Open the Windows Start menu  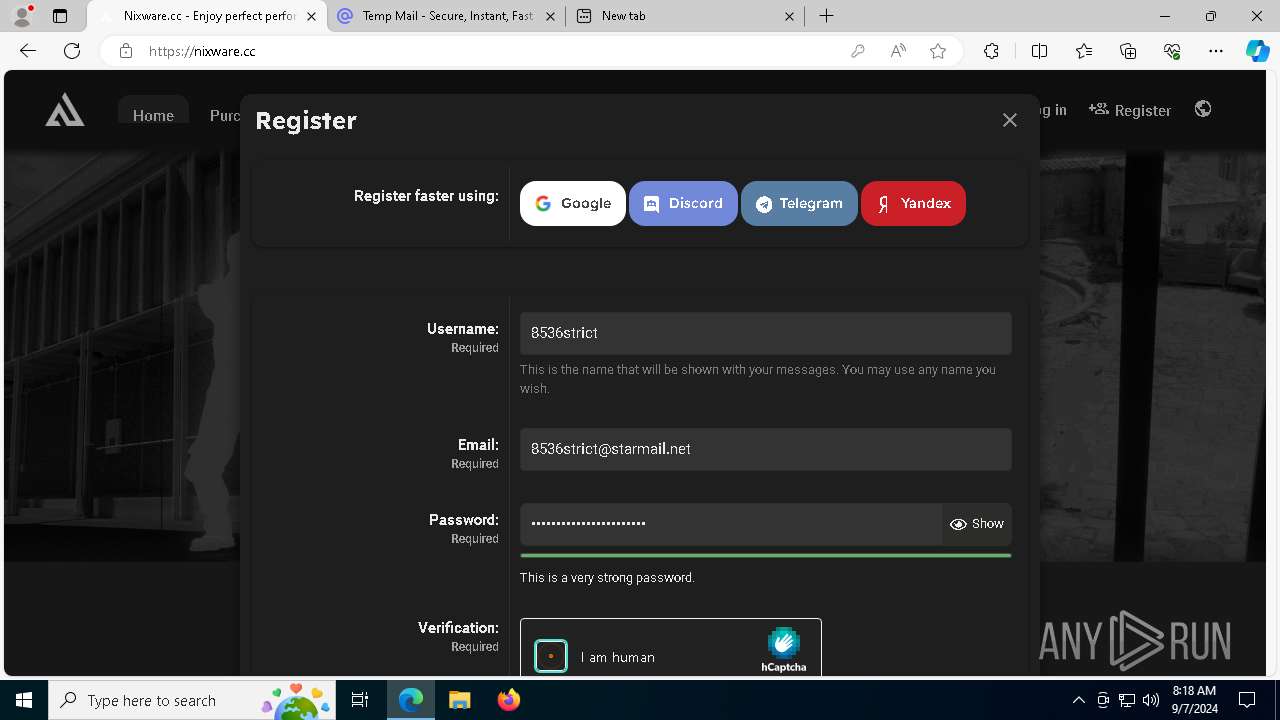[x=24, y=700]
